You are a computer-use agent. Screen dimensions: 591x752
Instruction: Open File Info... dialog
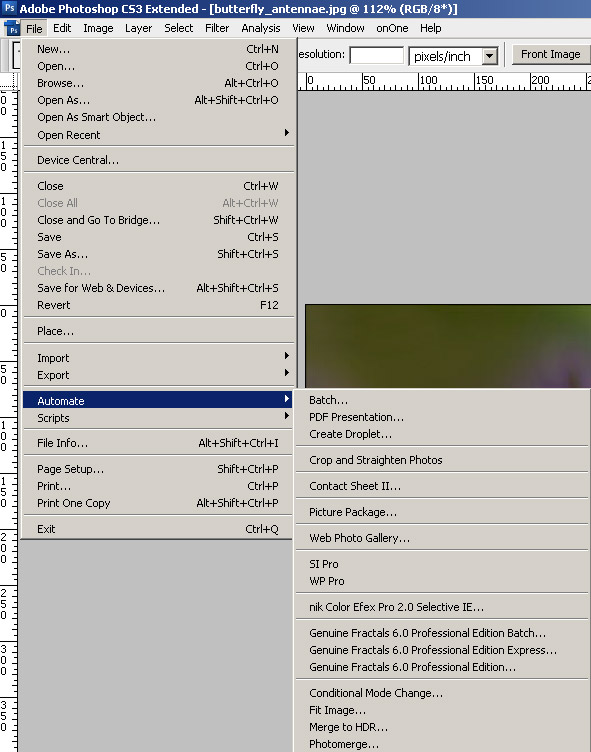(x=158, y=443)
